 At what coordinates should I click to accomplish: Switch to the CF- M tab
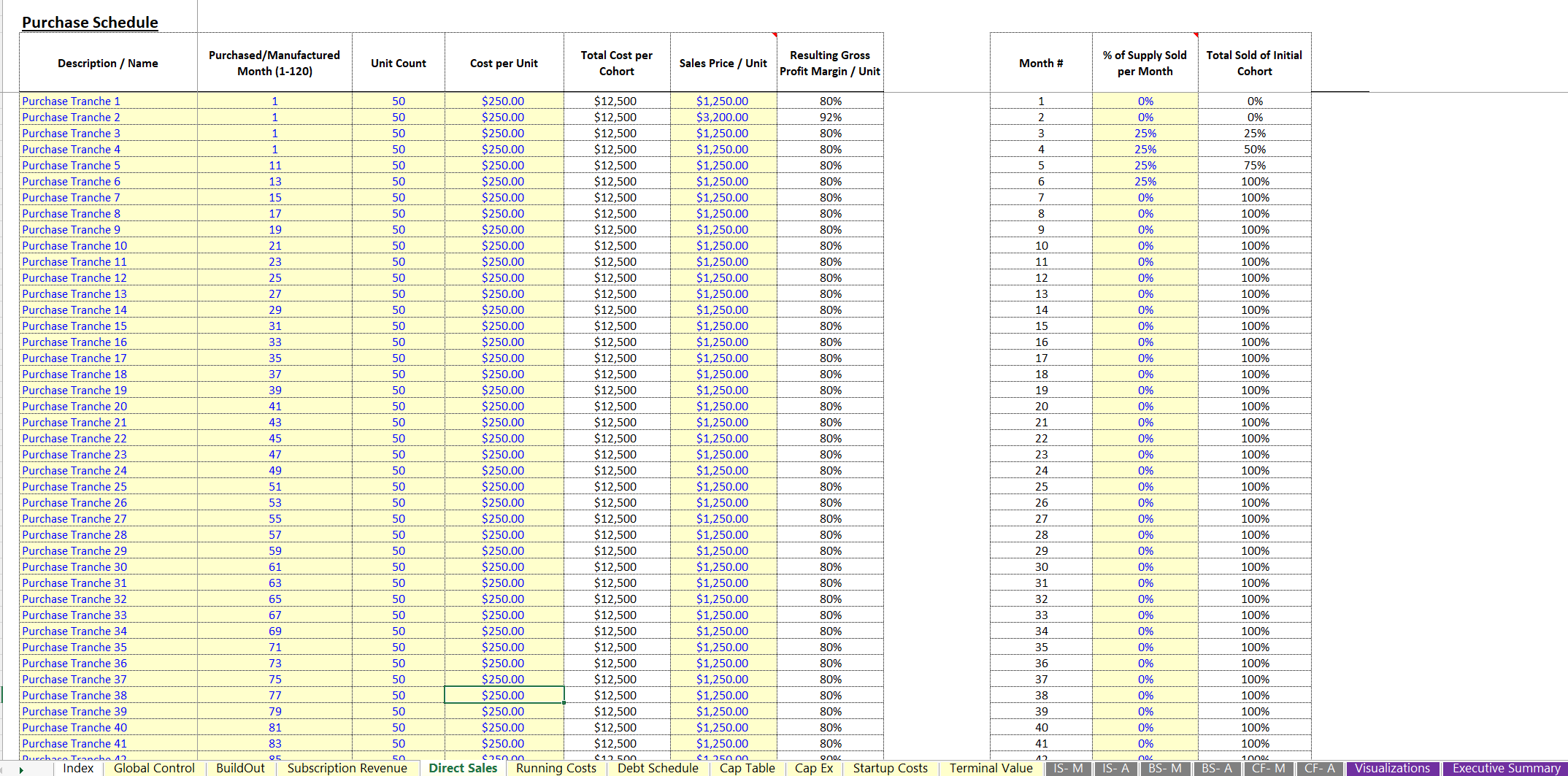1269,769
